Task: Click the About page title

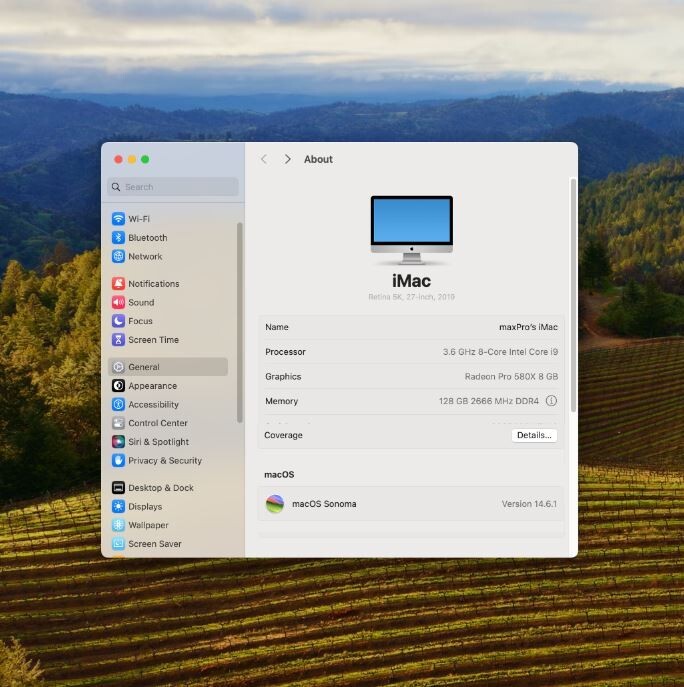Action: [319, 159]
